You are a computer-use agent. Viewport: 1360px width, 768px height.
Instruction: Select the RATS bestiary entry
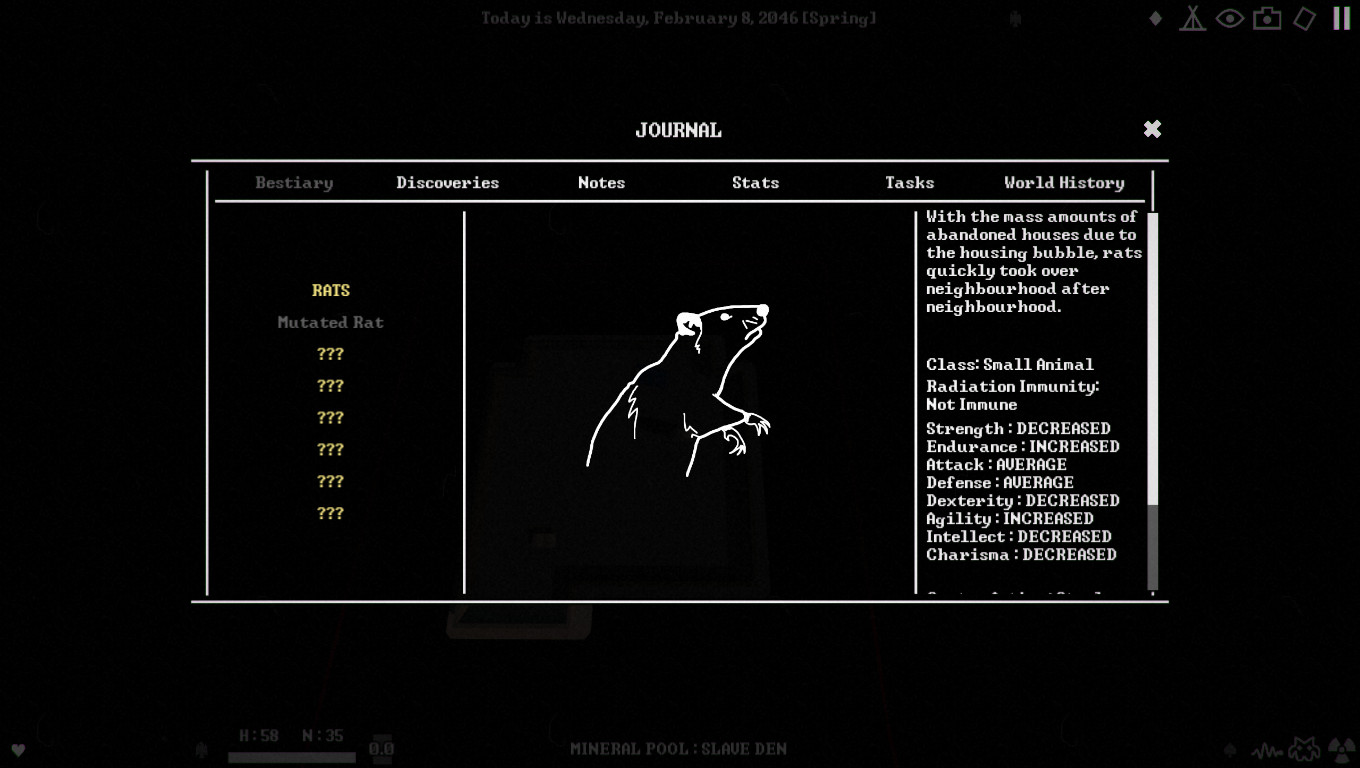[x=330, y=290]
